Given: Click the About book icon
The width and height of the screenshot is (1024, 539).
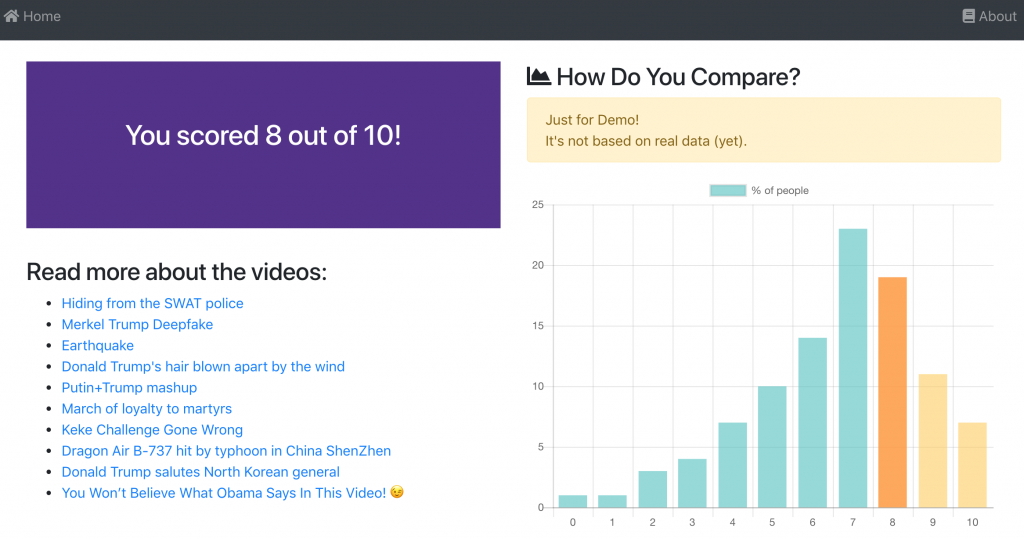Looking at the screenshot, I should point(968,16).
